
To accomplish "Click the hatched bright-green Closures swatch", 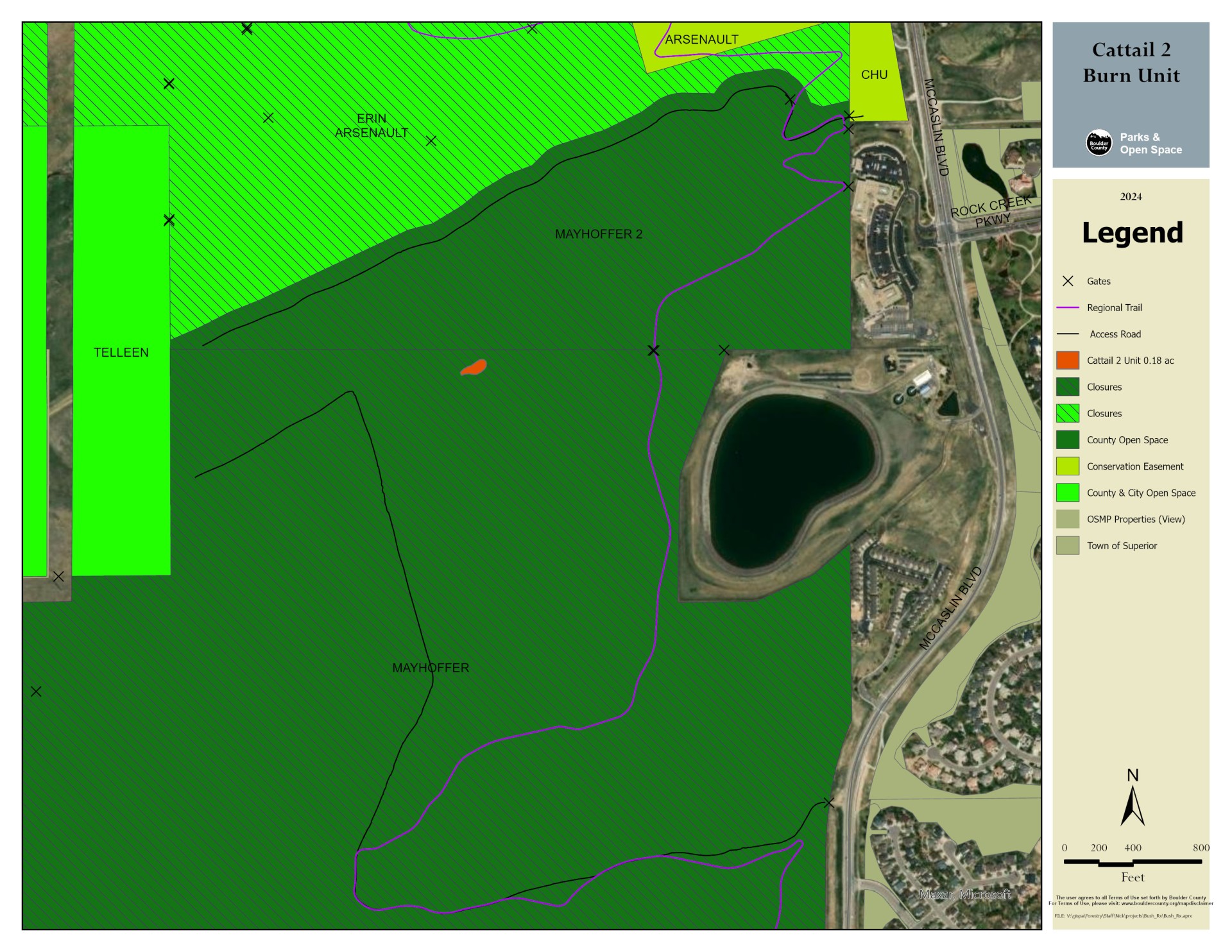I will 1068,414.
